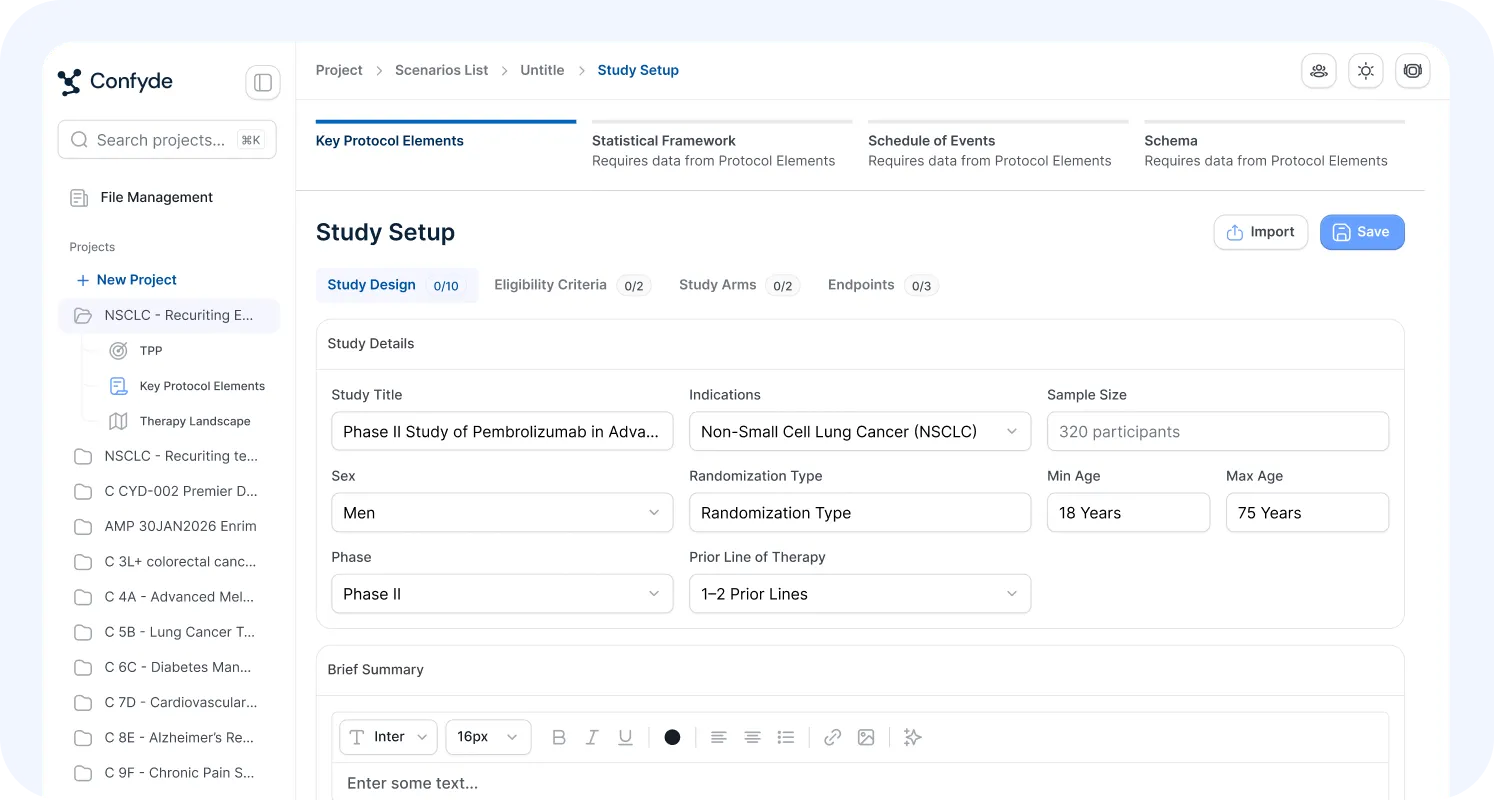Open the Sex dropdown
The image size is (1494, 800).
pyautogui.click(x=502, y=513)
